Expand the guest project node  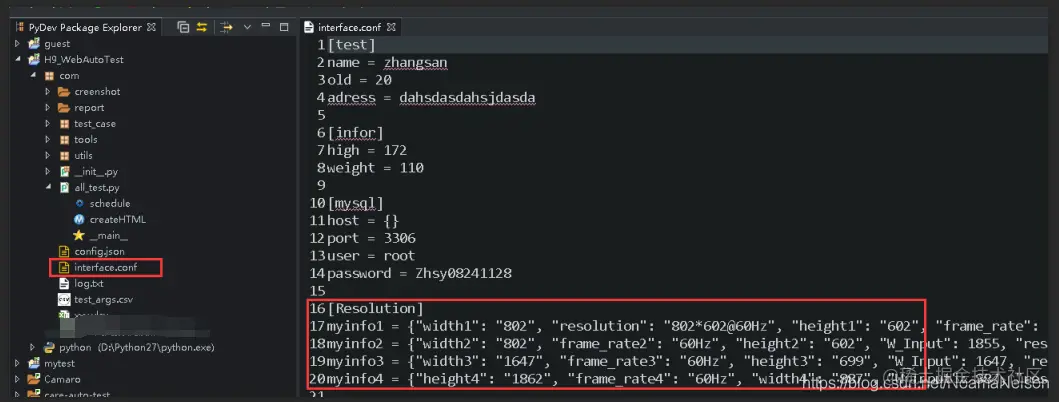[18, 44]
